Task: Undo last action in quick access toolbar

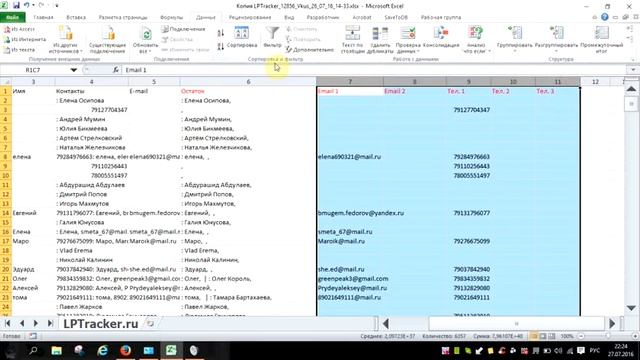Action: coord(27,6)
